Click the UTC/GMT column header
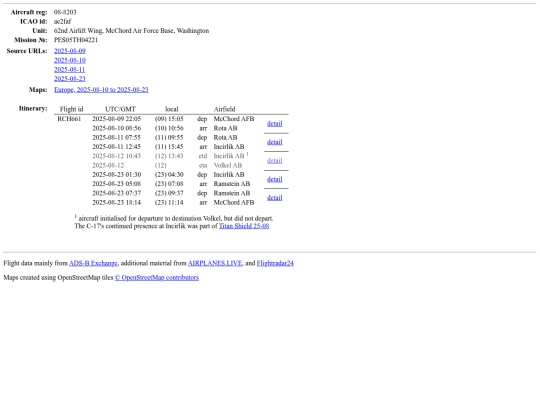Image resolution: width=540 pixels, height=405 pixels. click(121, 109)
